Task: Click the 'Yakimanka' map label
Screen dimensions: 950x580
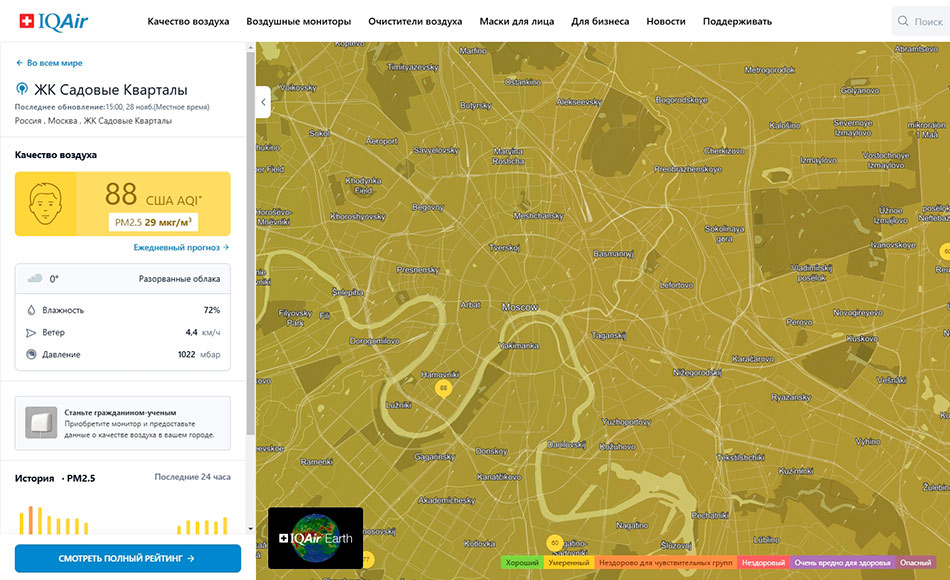Action: (x=519, y=345)
